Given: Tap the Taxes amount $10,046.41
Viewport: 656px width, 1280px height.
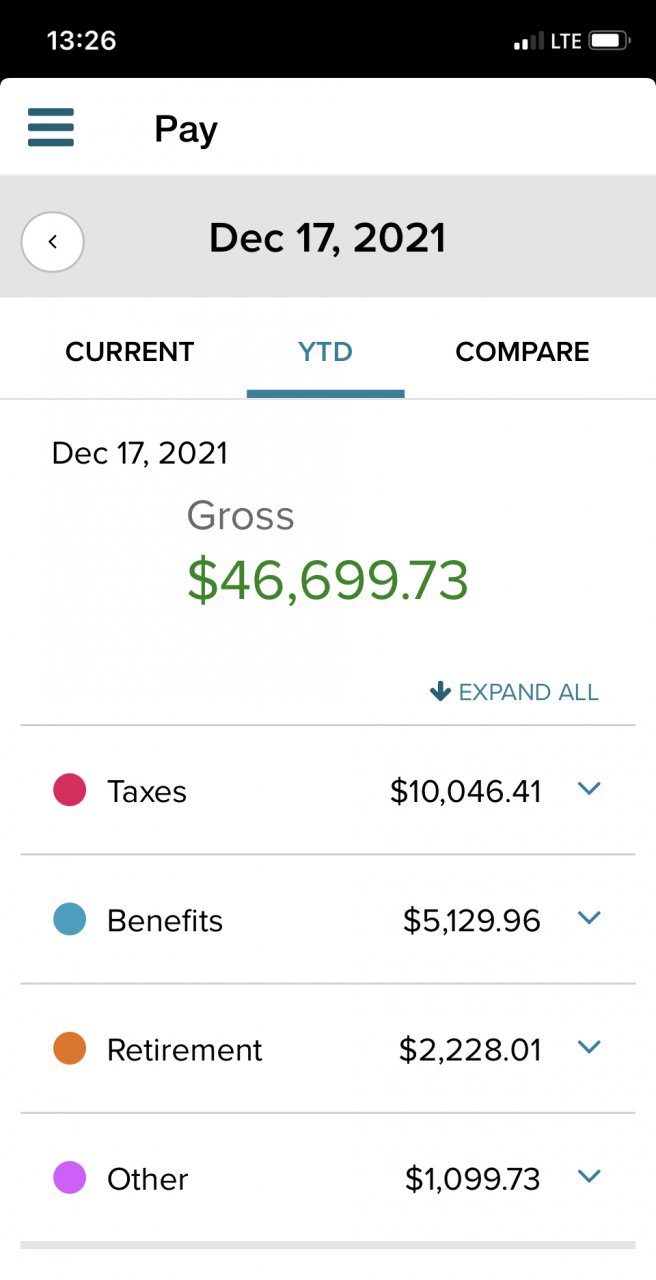Looking at the screenshot, I should 466,791.
